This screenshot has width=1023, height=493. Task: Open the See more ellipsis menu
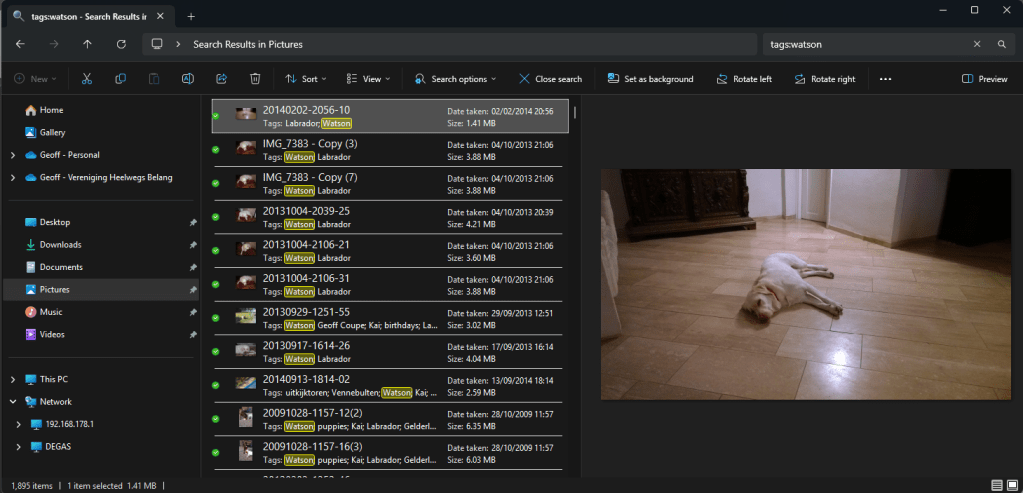(x=885, y=79)
